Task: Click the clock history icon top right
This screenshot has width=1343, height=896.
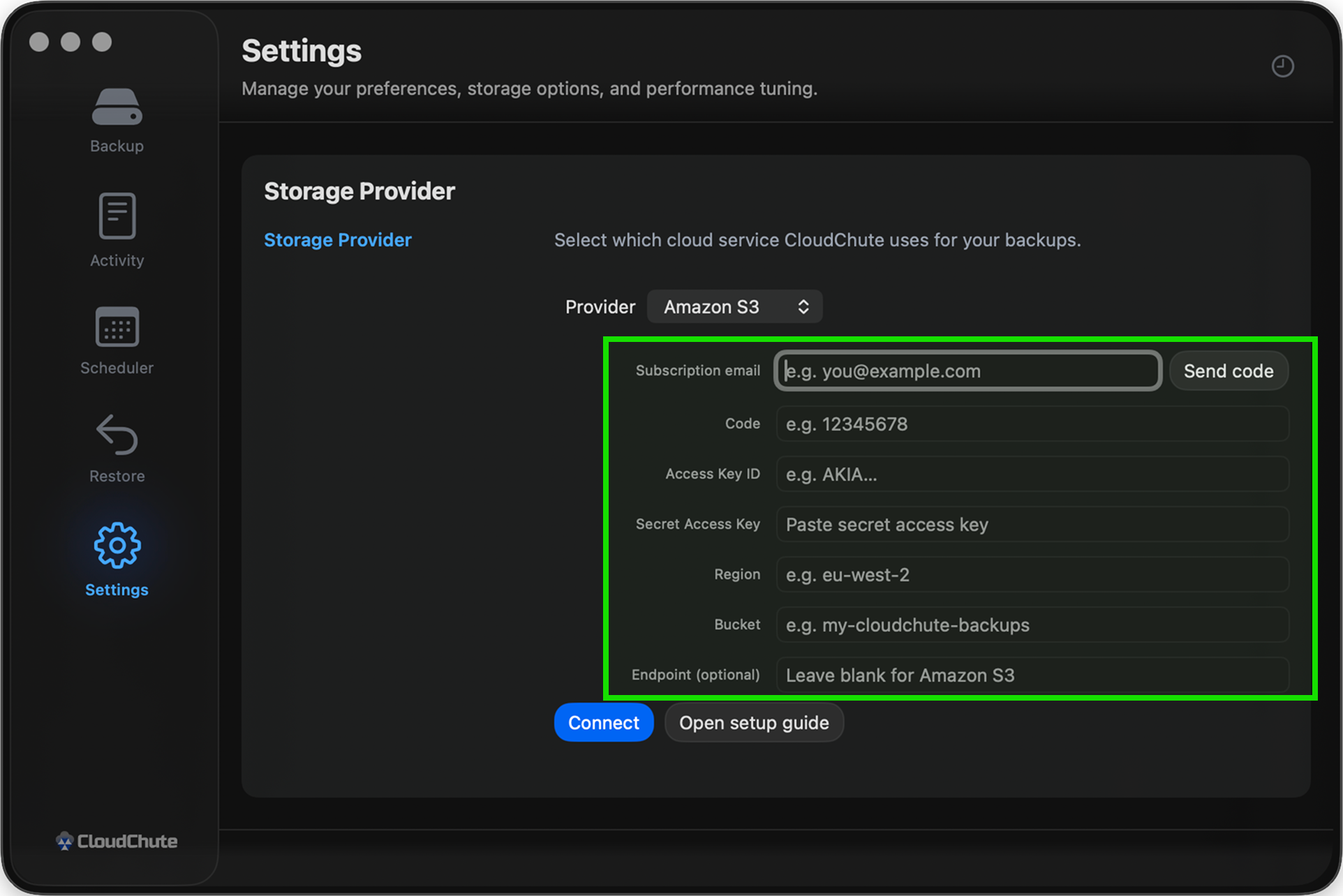Action: (x=1282, y=66)
